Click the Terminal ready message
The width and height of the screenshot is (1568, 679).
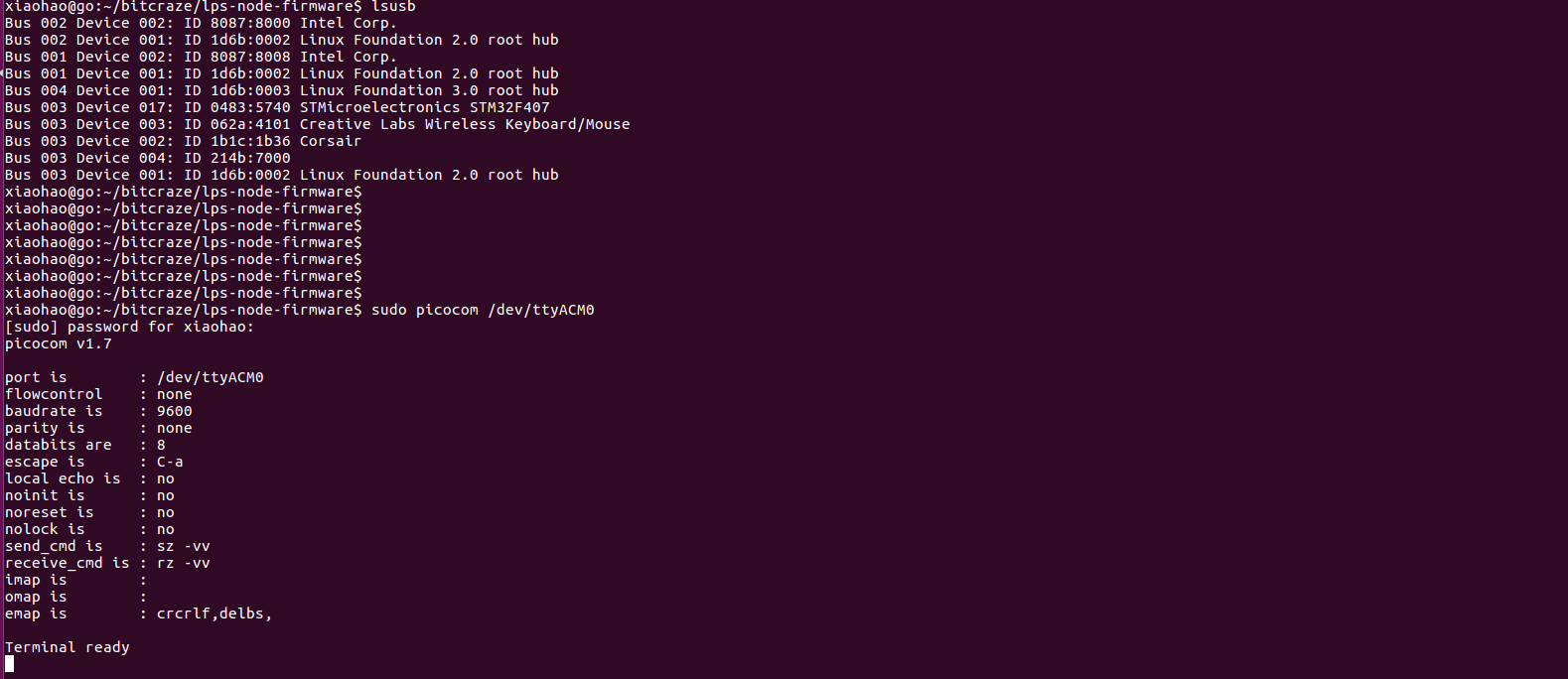click(68, 647)
